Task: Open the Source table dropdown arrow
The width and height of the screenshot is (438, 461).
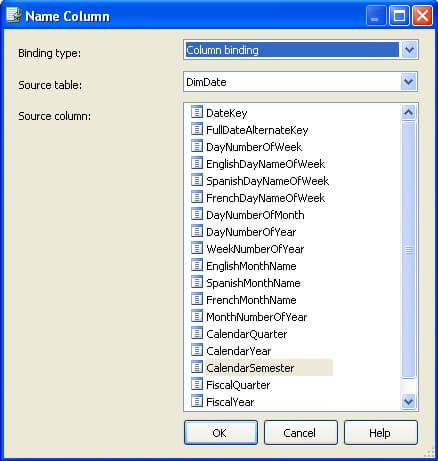Action: [408, 82]
